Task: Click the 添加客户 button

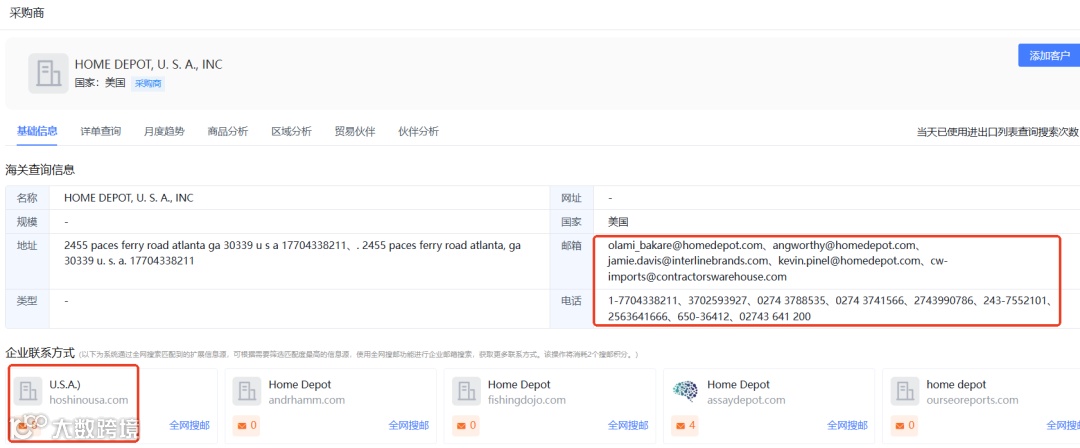Action: [x=1049, y=55]
